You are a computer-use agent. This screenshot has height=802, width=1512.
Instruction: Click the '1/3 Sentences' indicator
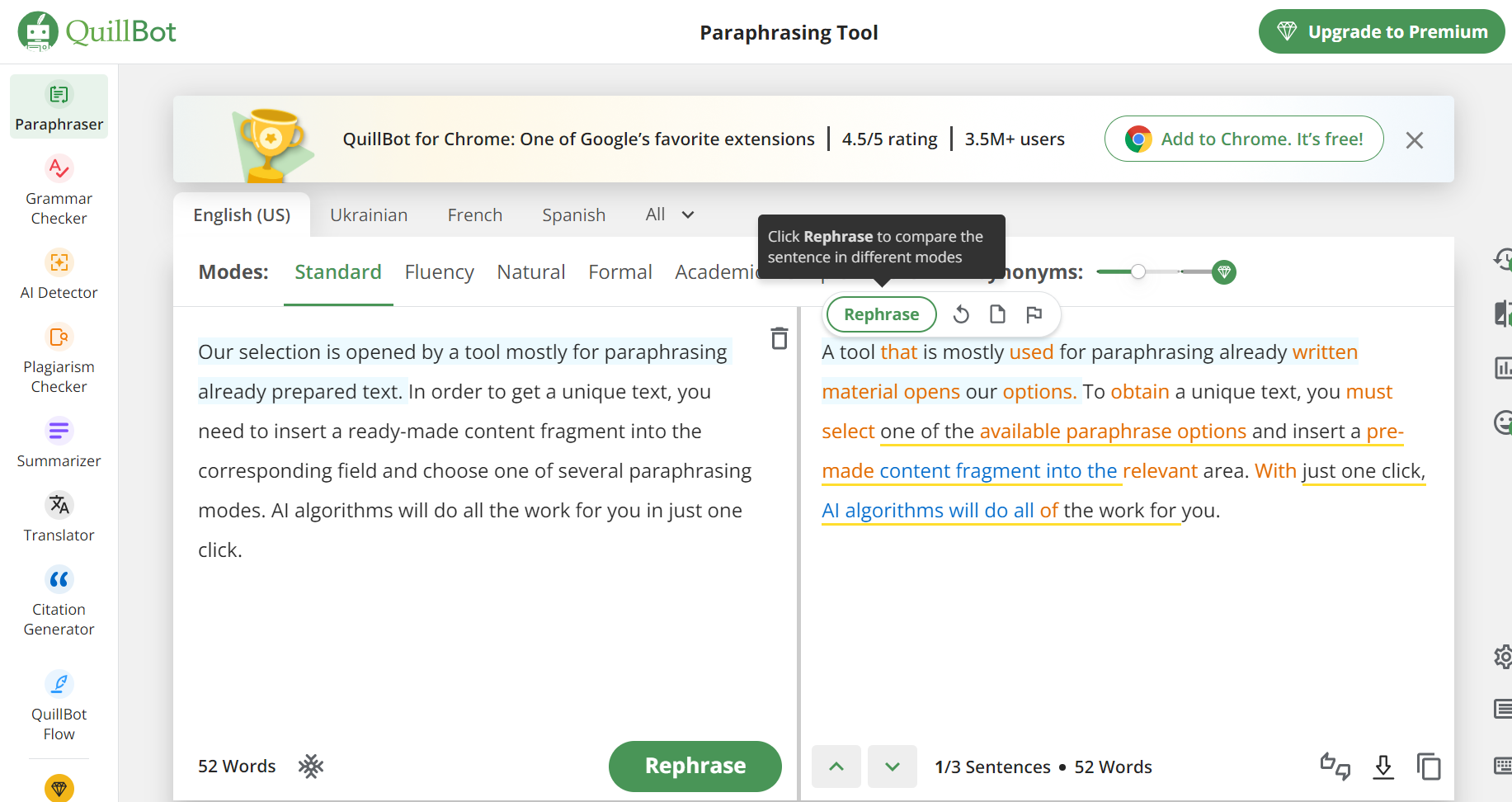tap(992, 767)
